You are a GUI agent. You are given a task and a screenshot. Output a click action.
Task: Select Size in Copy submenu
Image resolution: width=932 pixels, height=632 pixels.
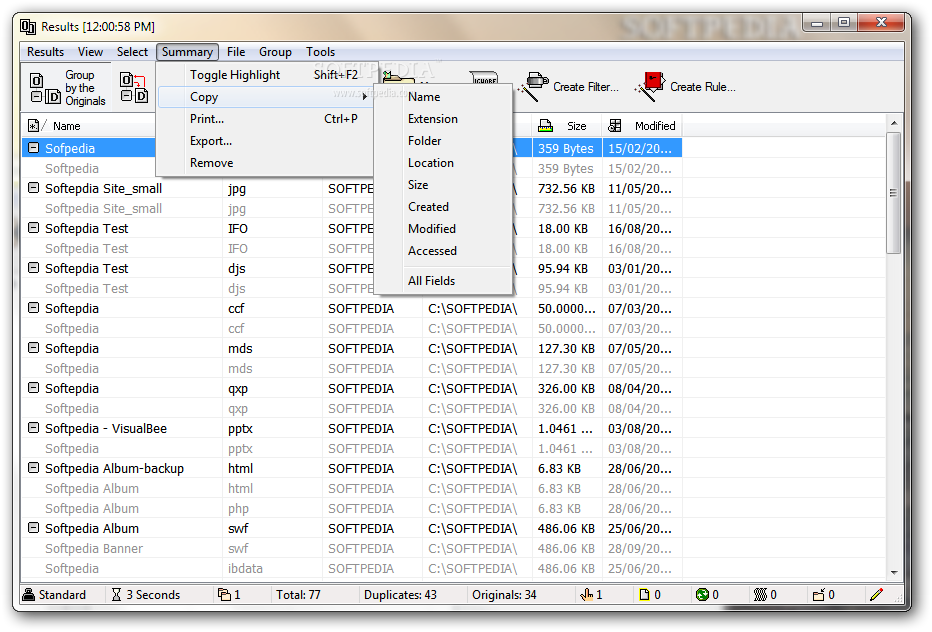[443, 185]
